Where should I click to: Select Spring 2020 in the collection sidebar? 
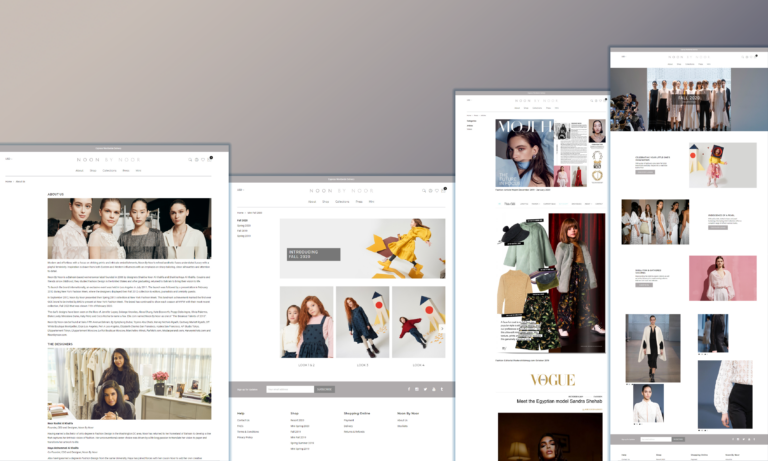tap(244, 225)
